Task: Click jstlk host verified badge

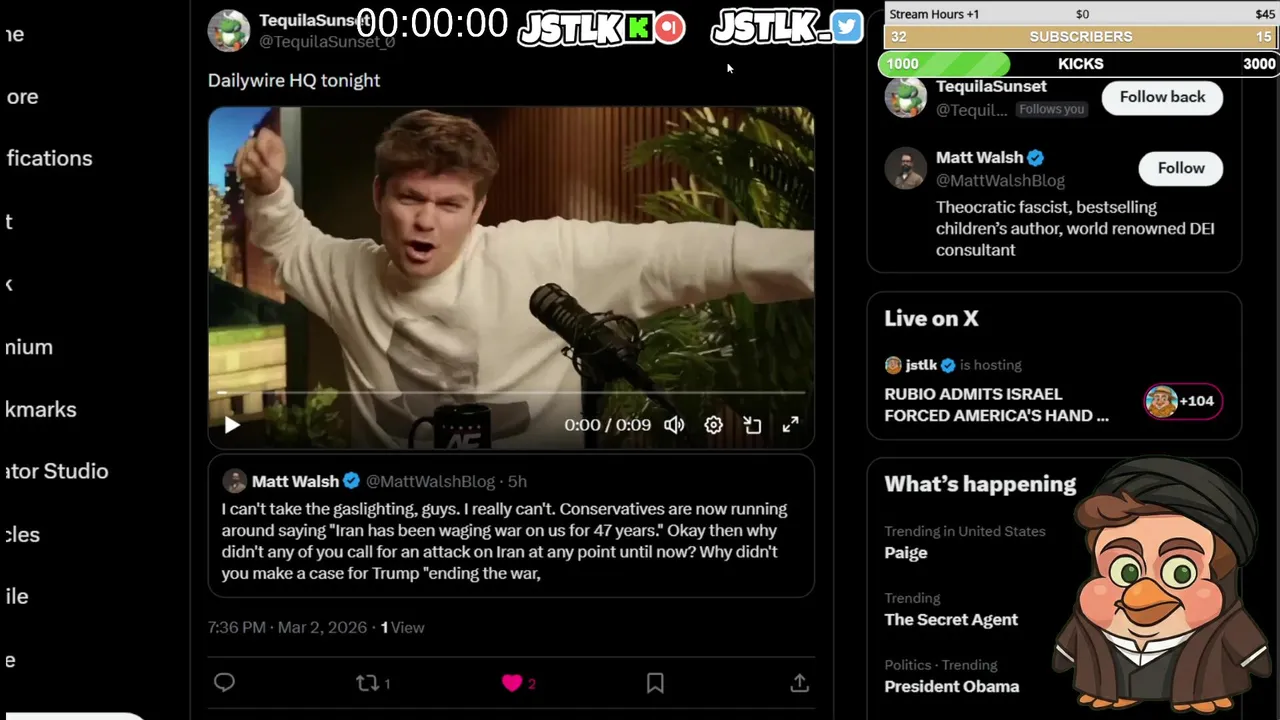Action: click(947, 365)
